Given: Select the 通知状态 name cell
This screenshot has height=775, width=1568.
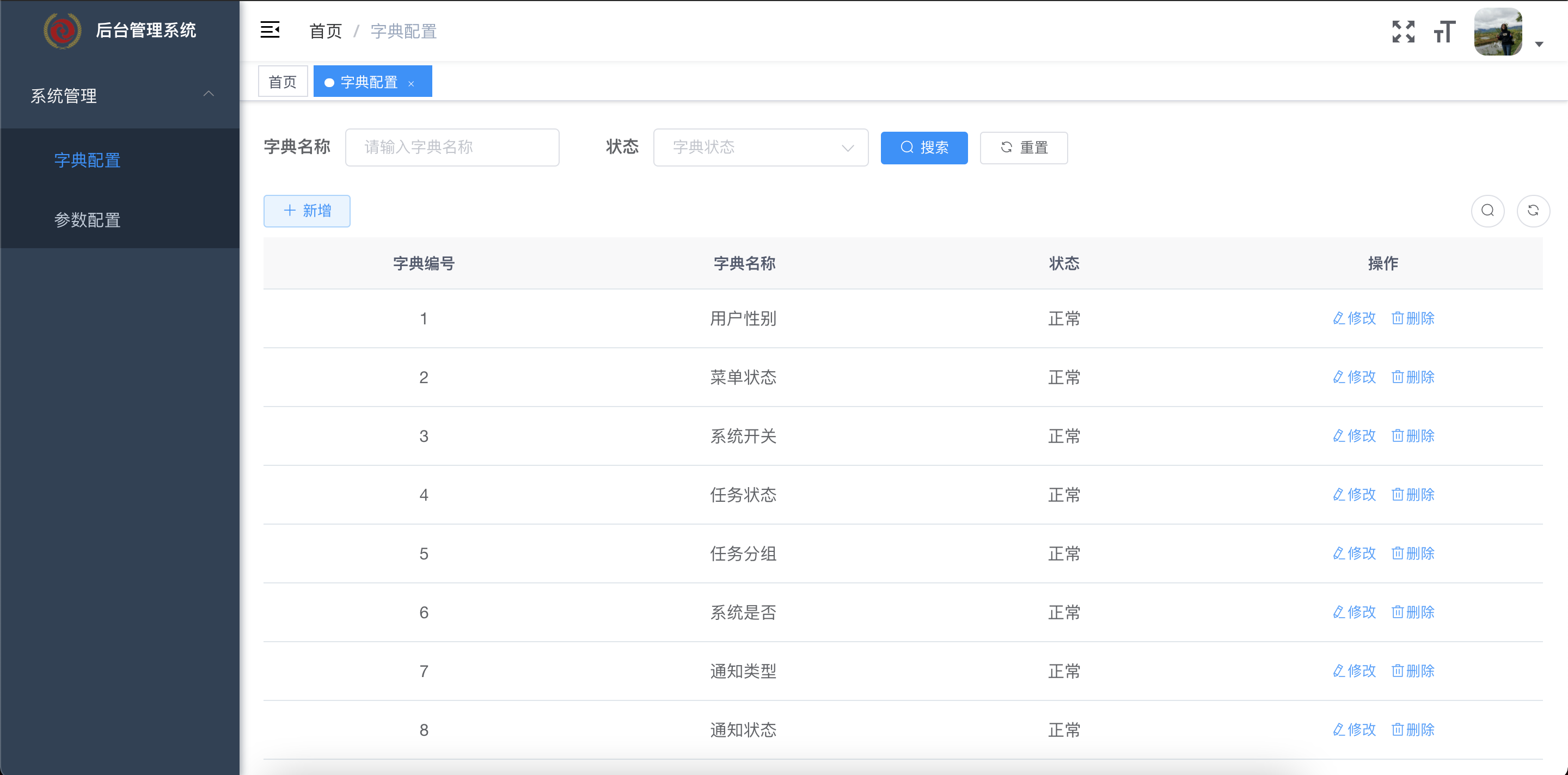Looking at the screenshot, I should (x=743, y=729).
